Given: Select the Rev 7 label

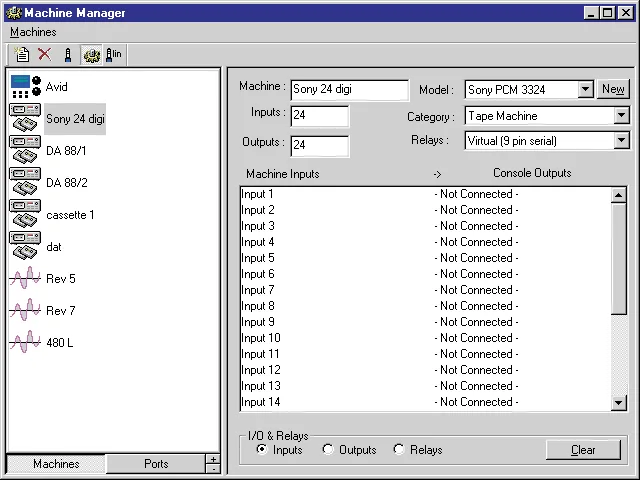Looking at the screenshot, I should 61,311.
